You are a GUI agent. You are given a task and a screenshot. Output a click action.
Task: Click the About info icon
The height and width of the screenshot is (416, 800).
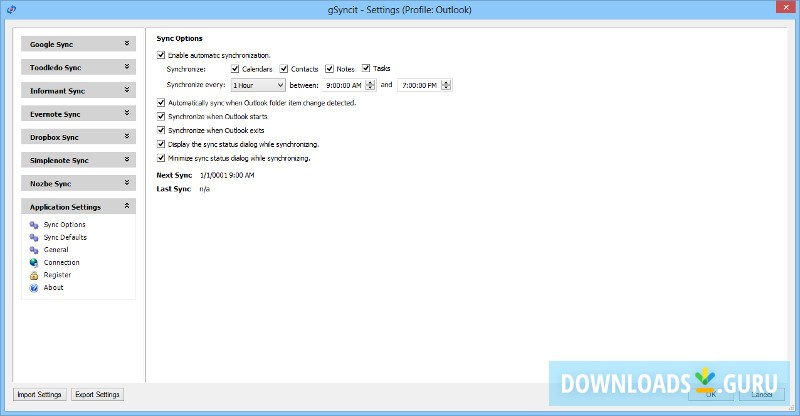(x=34, y=288)
